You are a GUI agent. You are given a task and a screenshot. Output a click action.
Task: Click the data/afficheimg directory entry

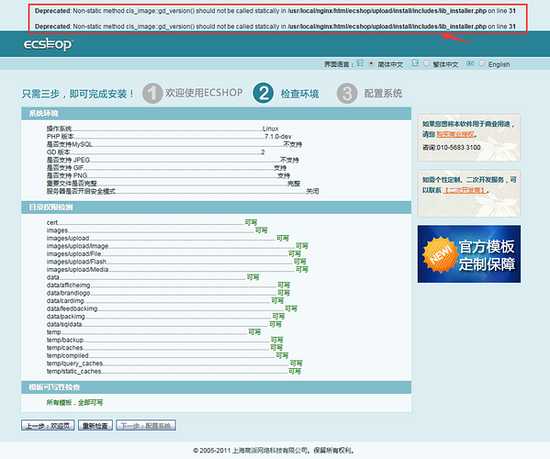click(68, 285)
